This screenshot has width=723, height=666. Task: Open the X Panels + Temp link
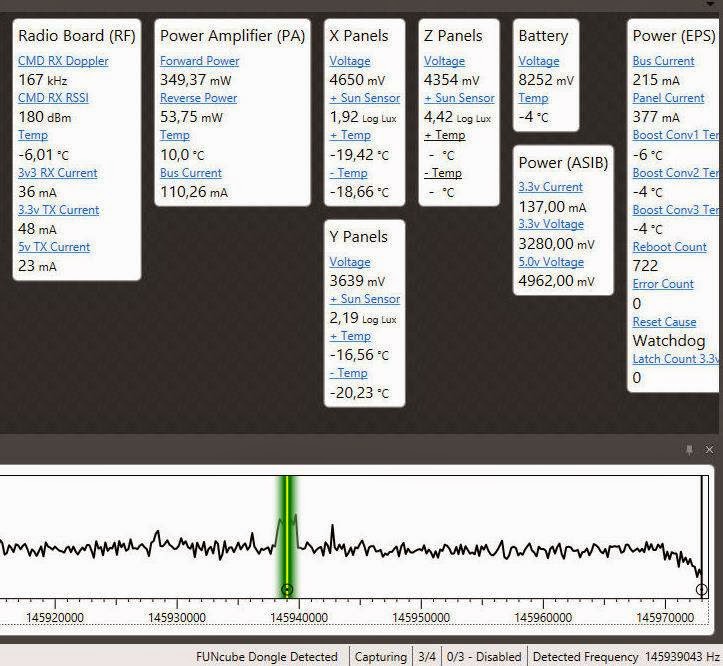point(350,135)
